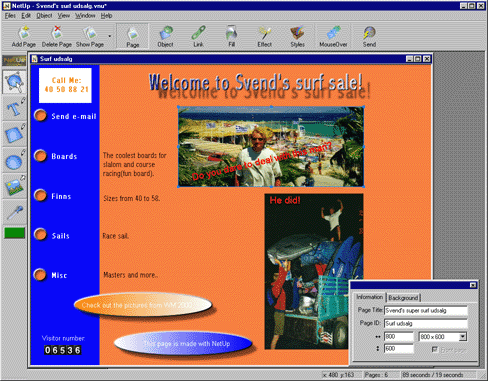Click the Add Page toolbar icon

24,36
